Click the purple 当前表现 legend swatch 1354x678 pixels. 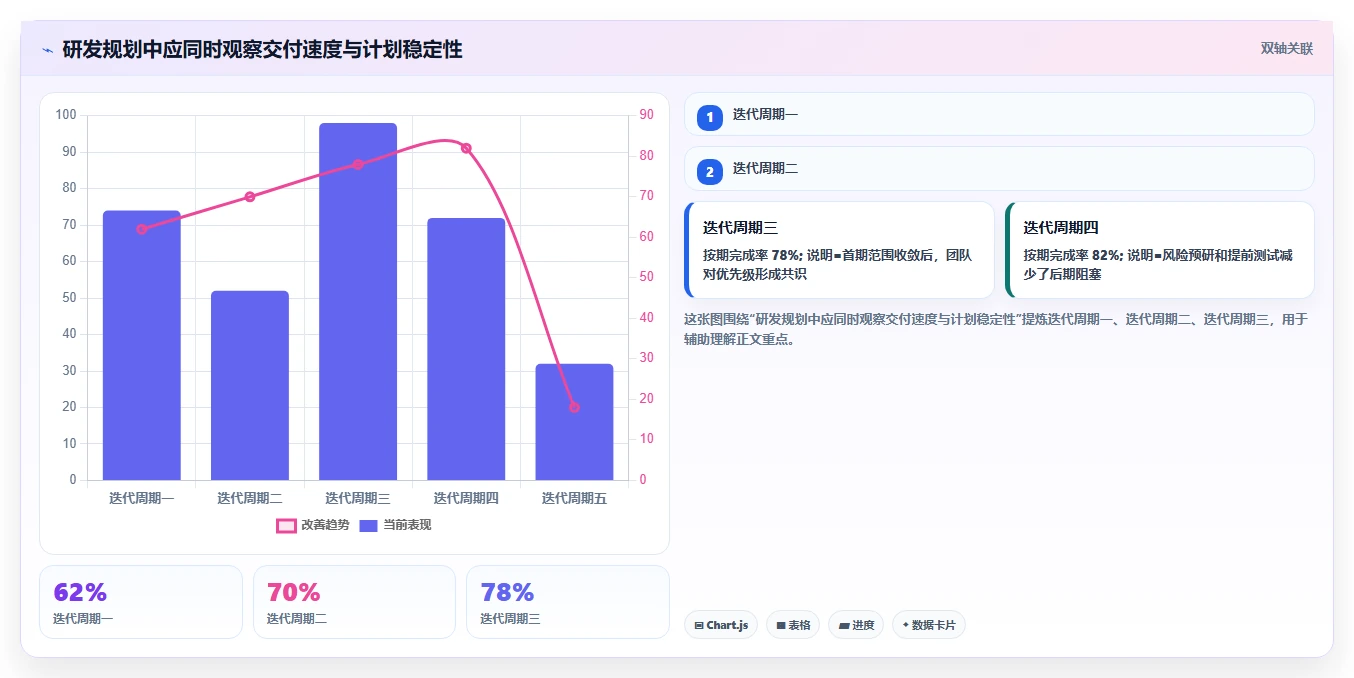click(368, 526)
